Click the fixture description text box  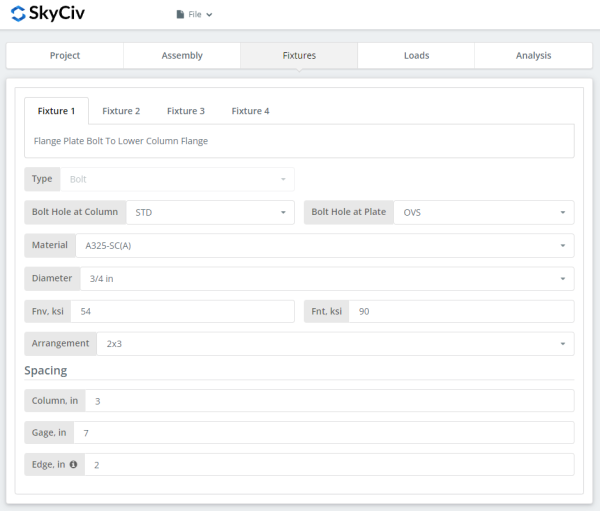[x=299, y=141]
